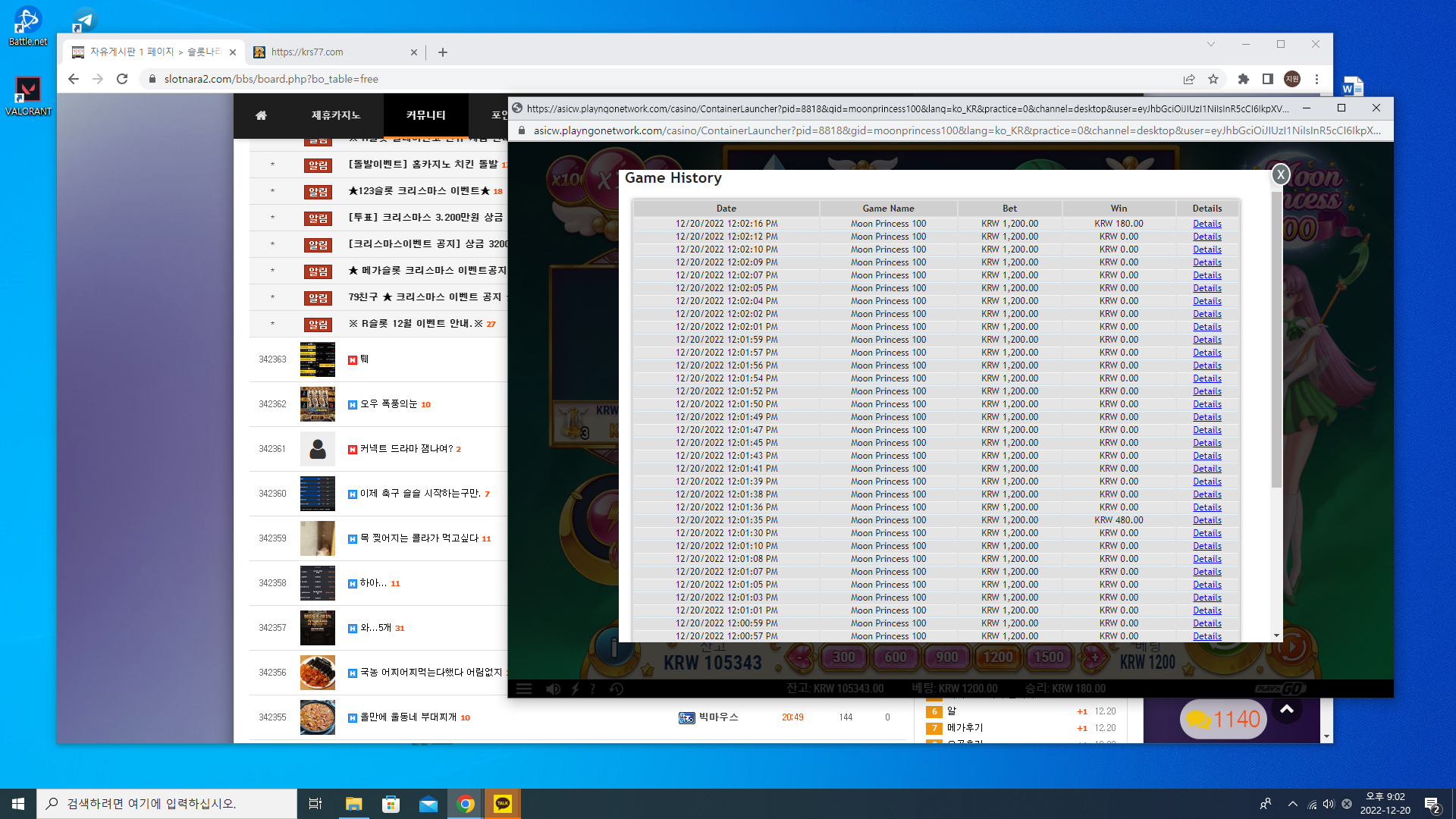The image size is (1456, 819).
Task: Toggle fast play lightning icon
Action: (x=576, y=689)
